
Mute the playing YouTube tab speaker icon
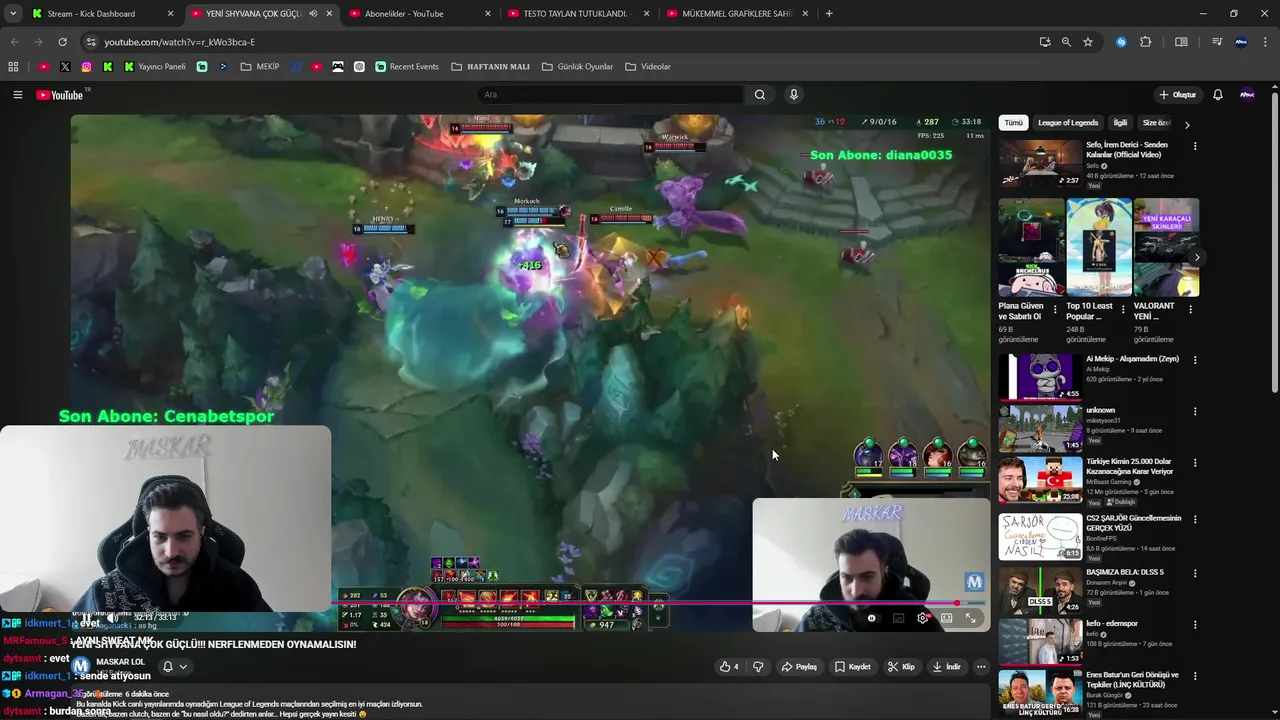313,14
